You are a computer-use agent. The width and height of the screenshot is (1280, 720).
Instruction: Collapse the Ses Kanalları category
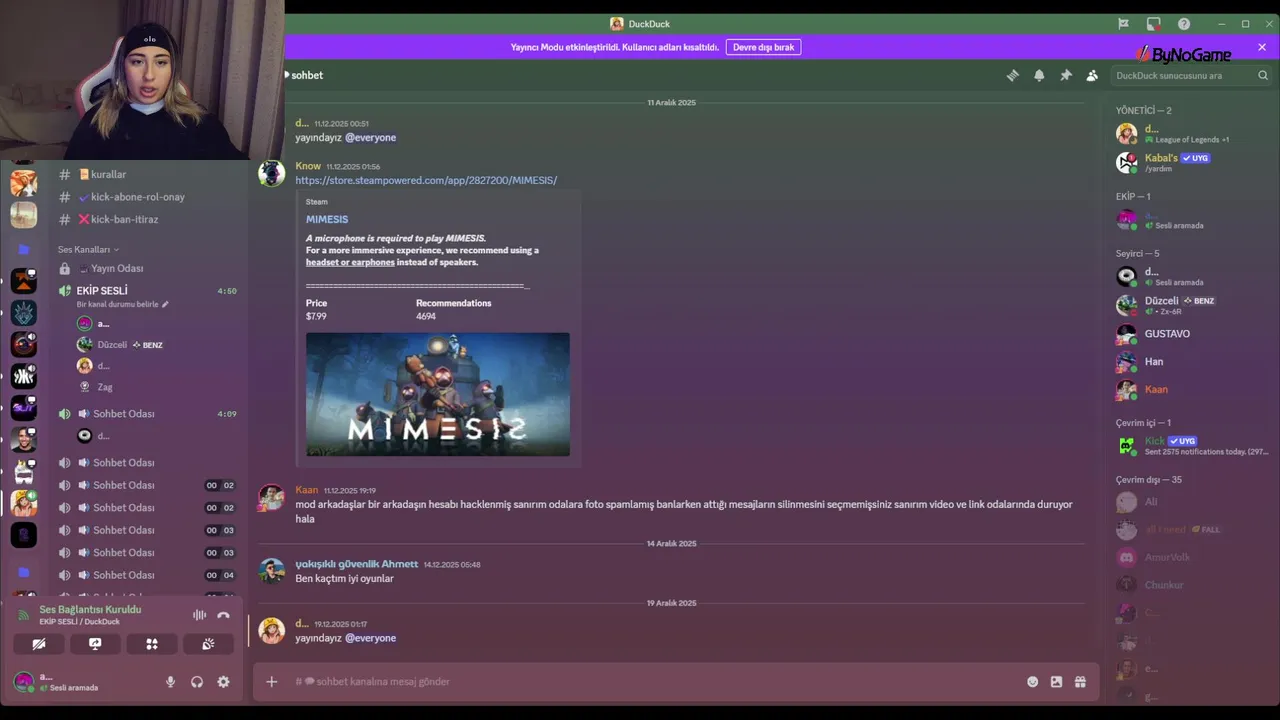(88, 249)
